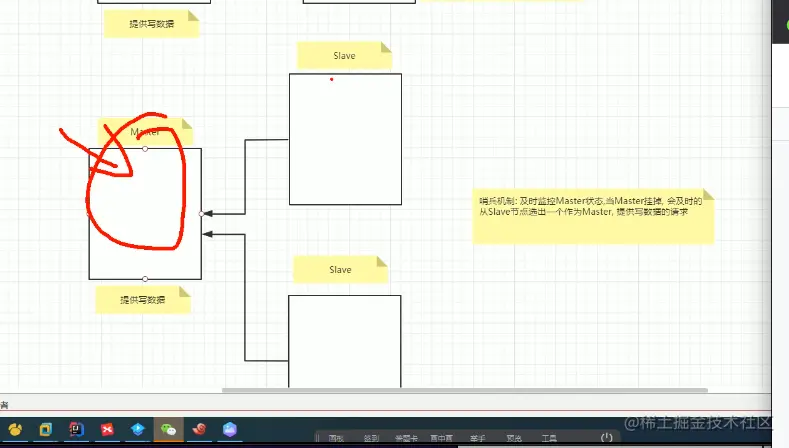Open the yellow paw app in taskbar
The height and width of the screenshot is (448, 789).
(x=15, y=429)
